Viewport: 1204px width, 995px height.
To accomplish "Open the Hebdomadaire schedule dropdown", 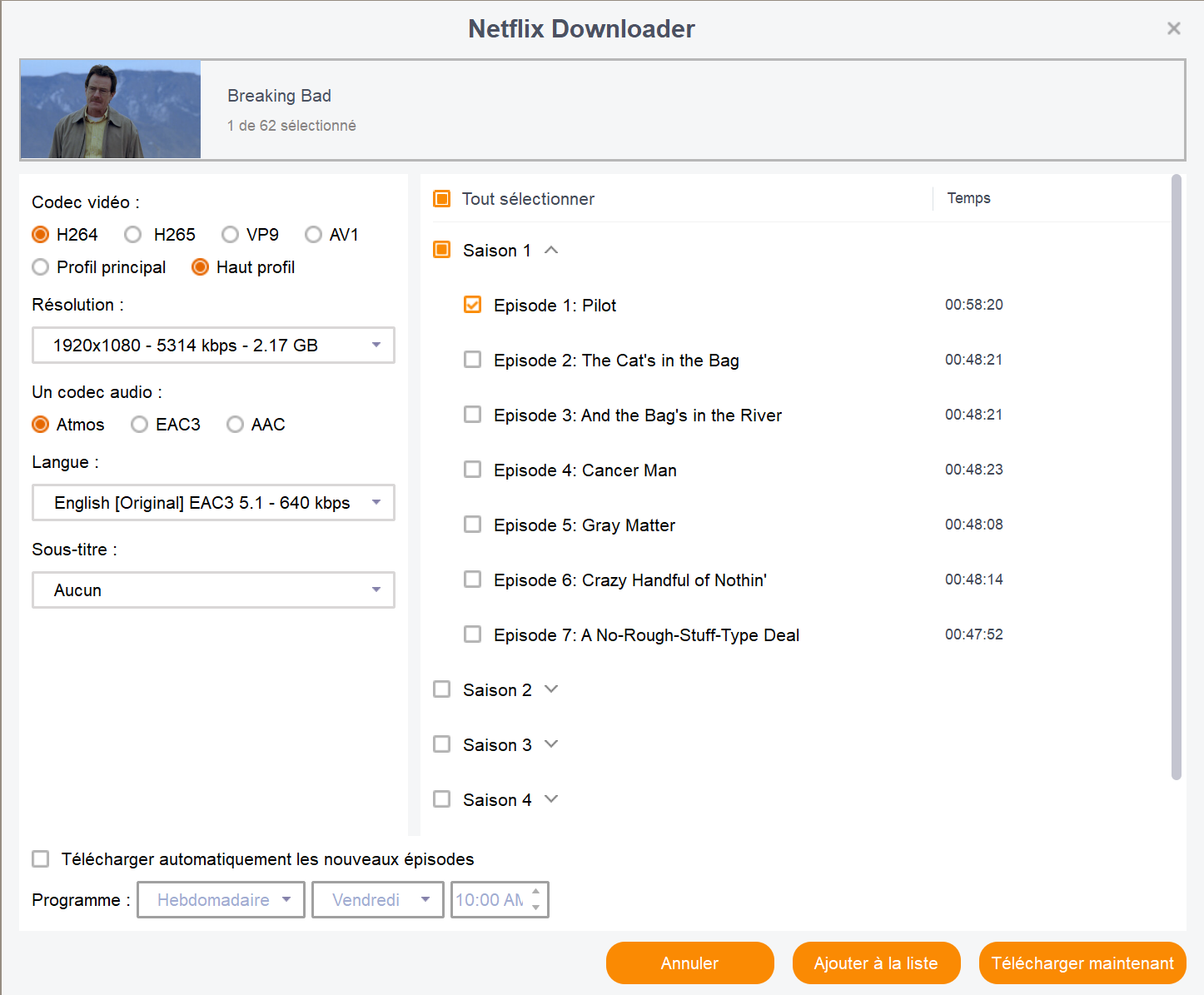I will (221, 900).
